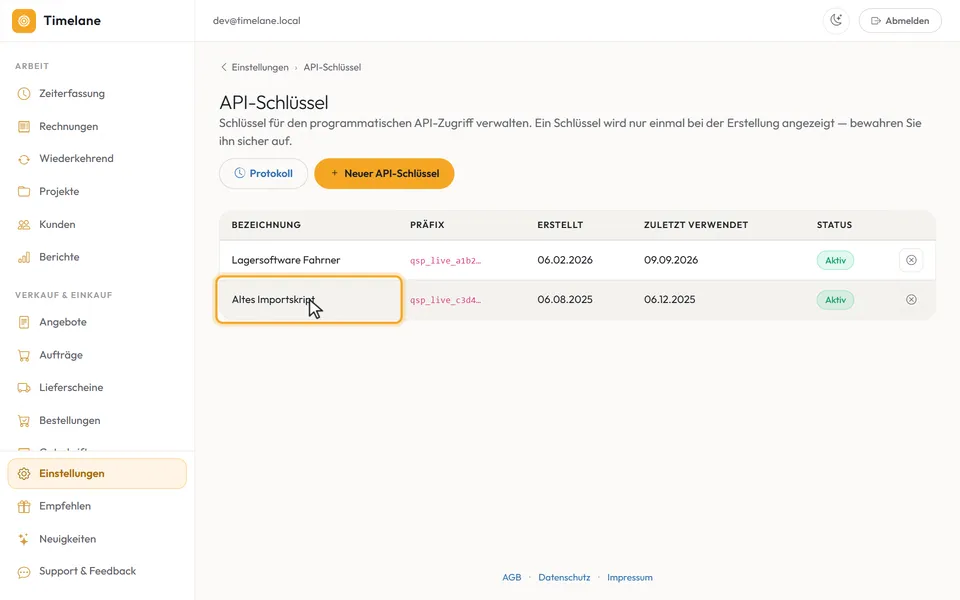Click the dev@timelane.local account text

(x=257, y=21)
